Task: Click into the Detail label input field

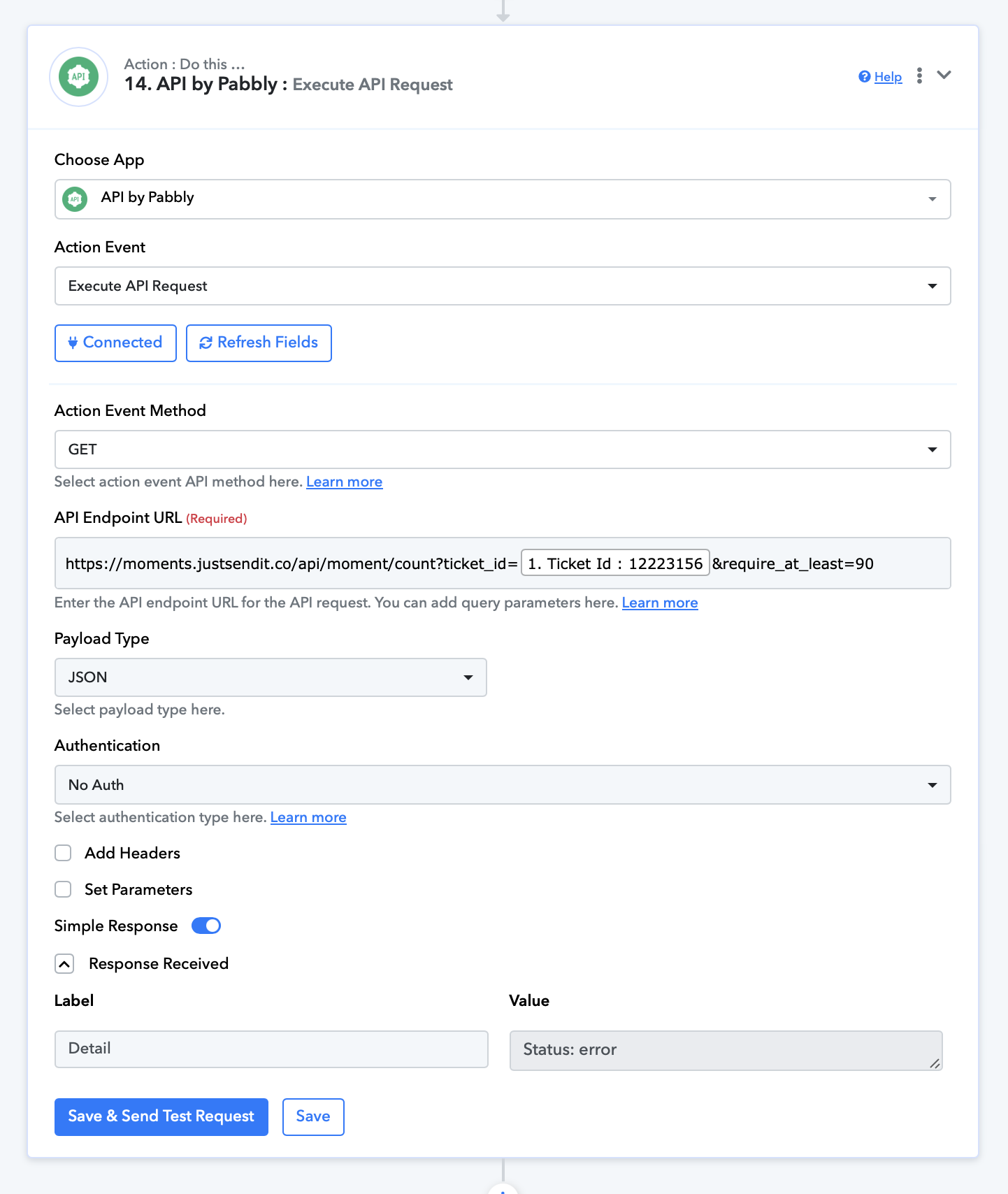Action: tap(271, 1049)
